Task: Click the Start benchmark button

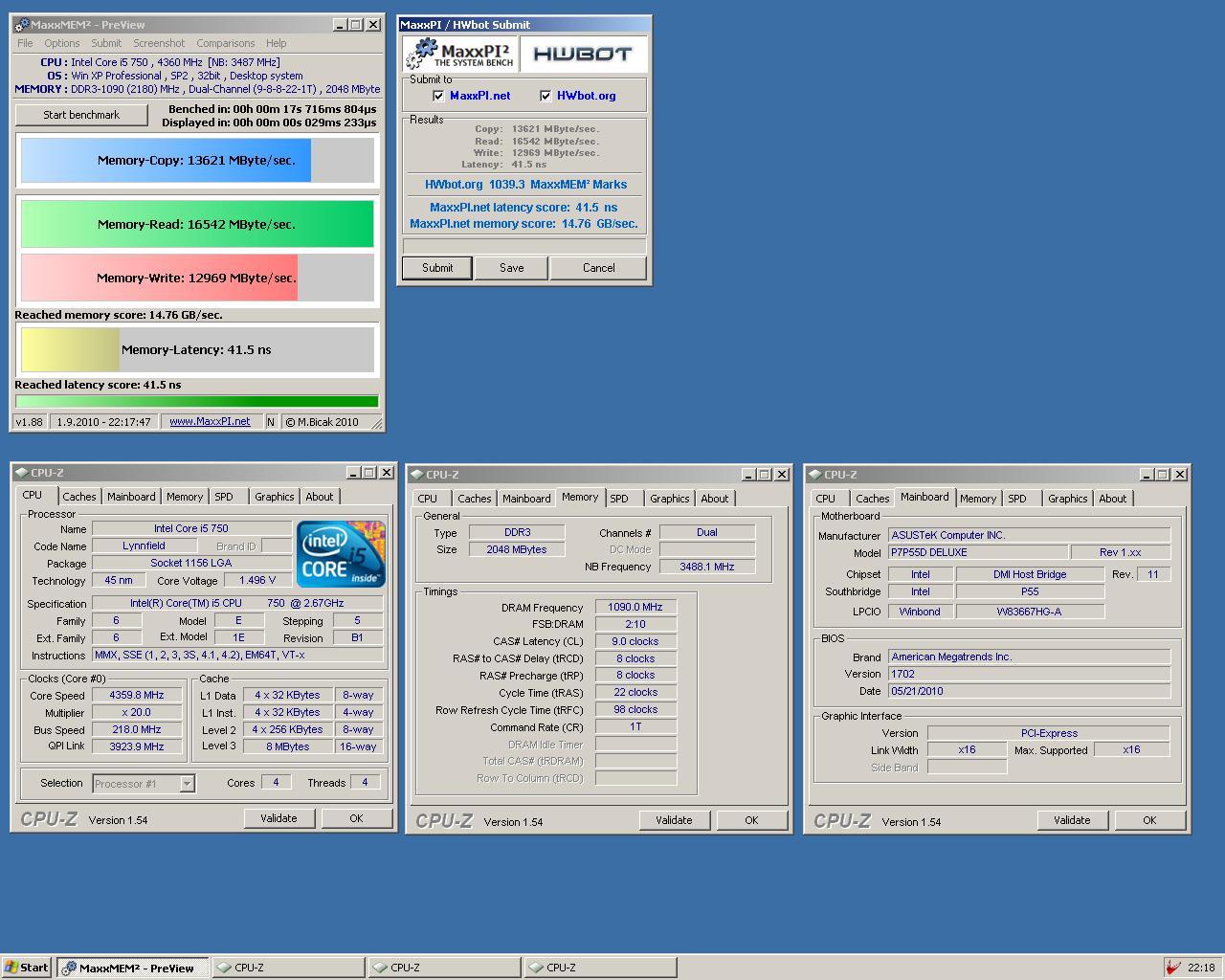Action: tap(81, 115)
